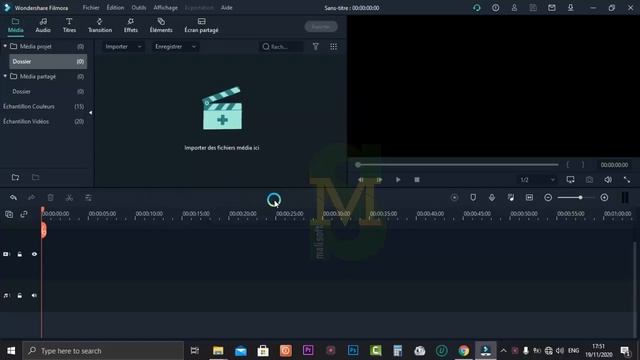The width and height of the screenshot is (640, 360).
Task: Click the preview volume speaker icon
Action: (x=608, y=180)
